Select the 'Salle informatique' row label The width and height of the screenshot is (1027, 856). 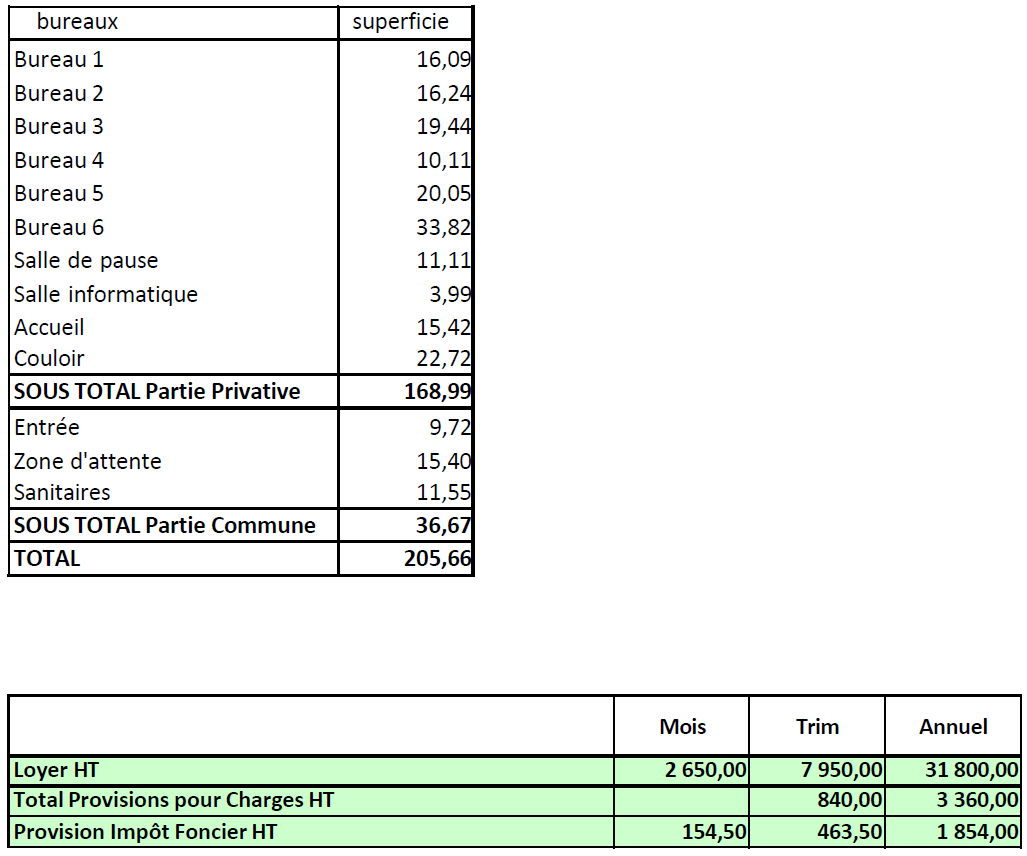coord(106,295)
